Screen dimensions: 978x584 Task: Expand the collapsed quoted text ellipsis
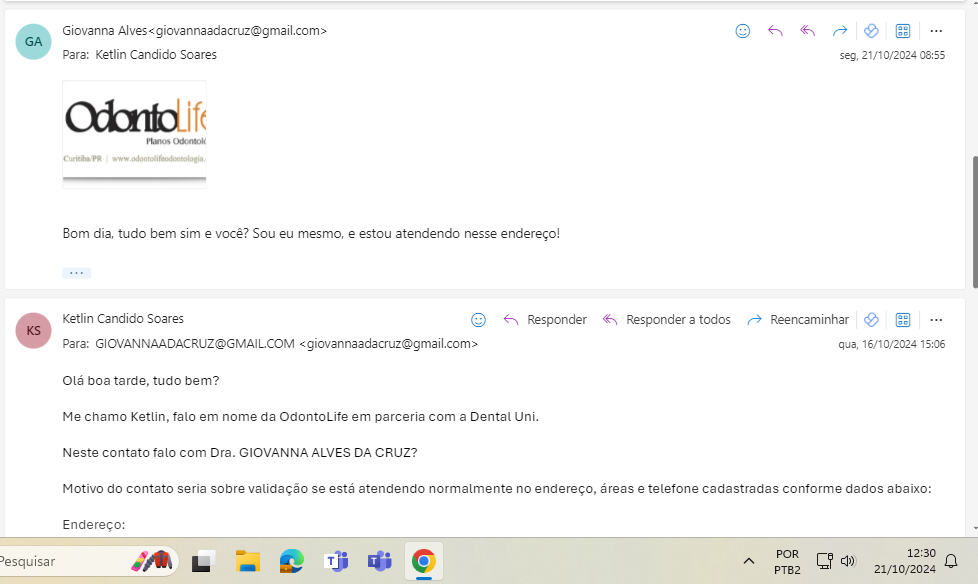[76, 273]
